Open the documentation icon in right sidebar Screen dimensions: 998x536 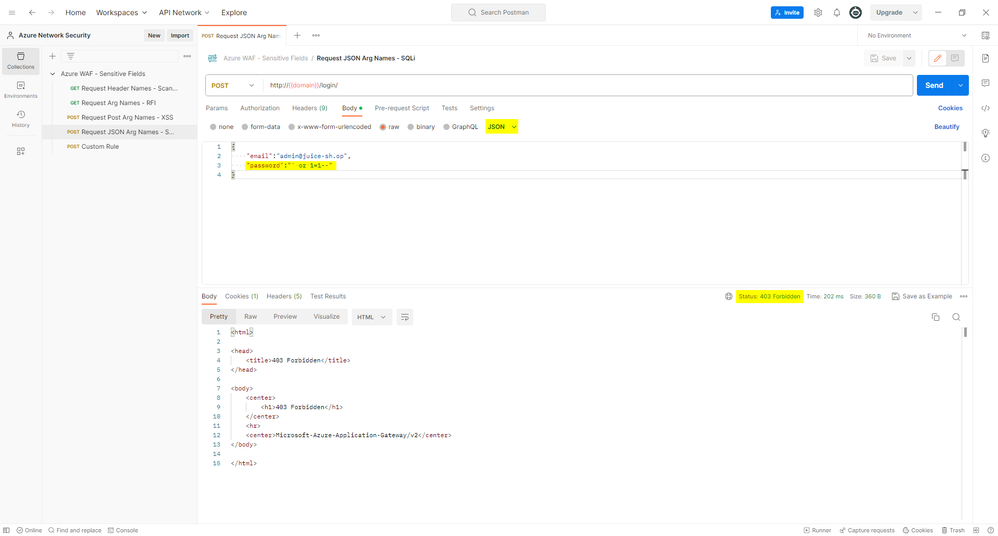(985, 59)
